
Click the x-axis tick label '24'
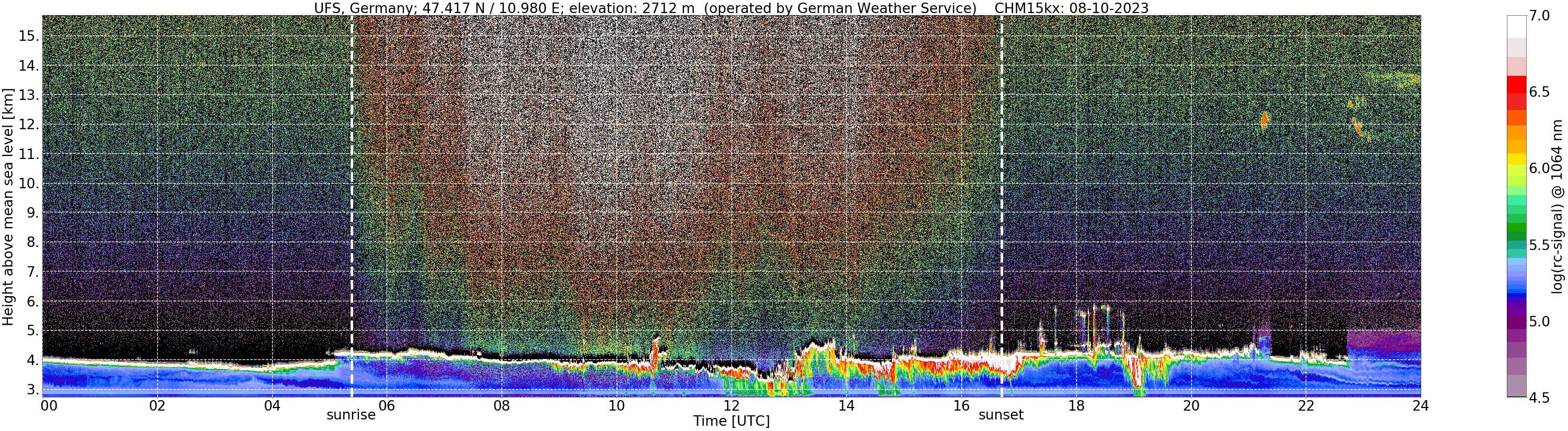1420,406
